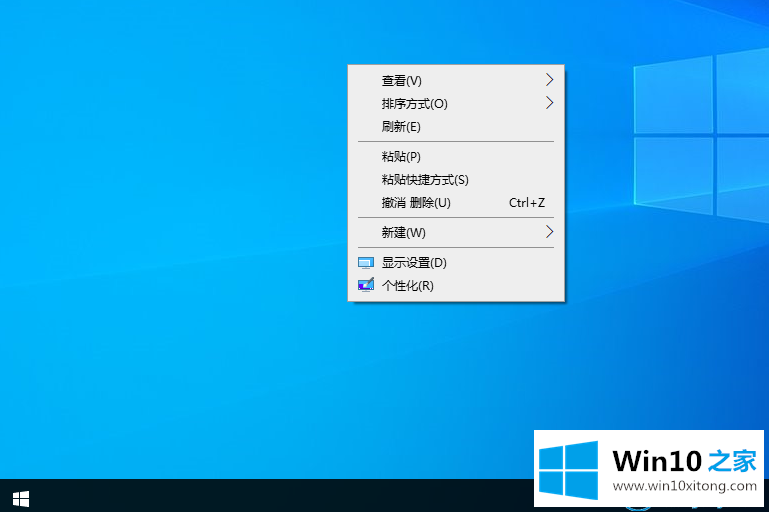This screenshot has height=512, width=769.
Task: Select 粘贴(P) from the context menu
Action: [x=401, y=157]
